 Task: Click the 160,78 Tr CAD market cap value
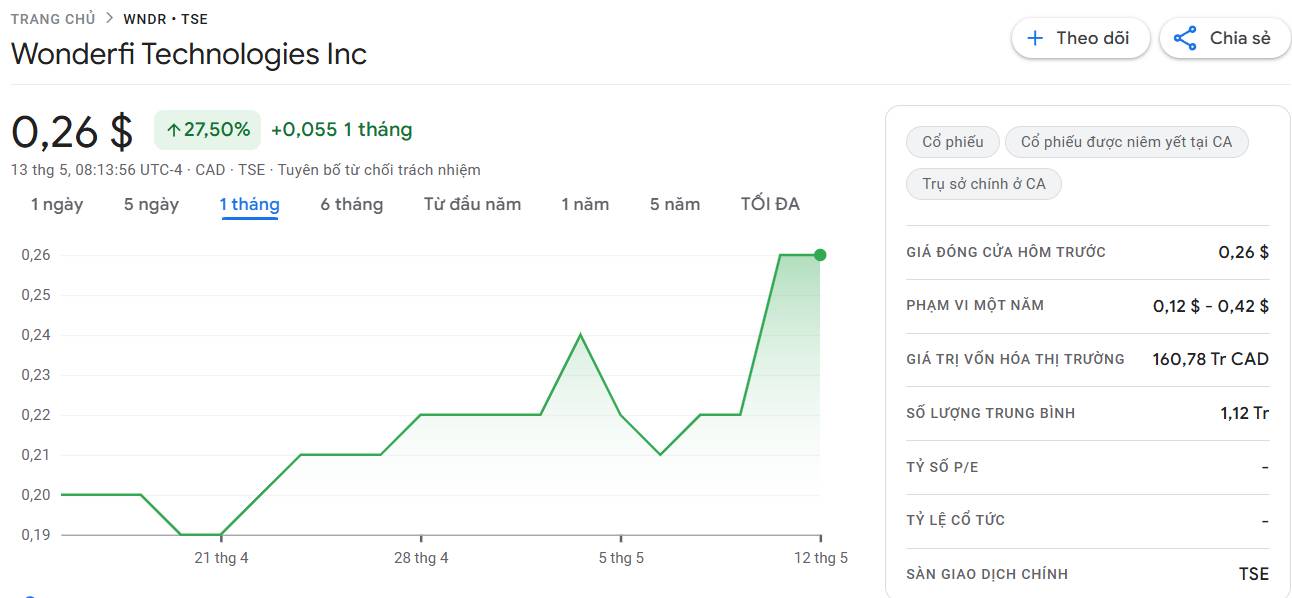(x=1210, y=359)
